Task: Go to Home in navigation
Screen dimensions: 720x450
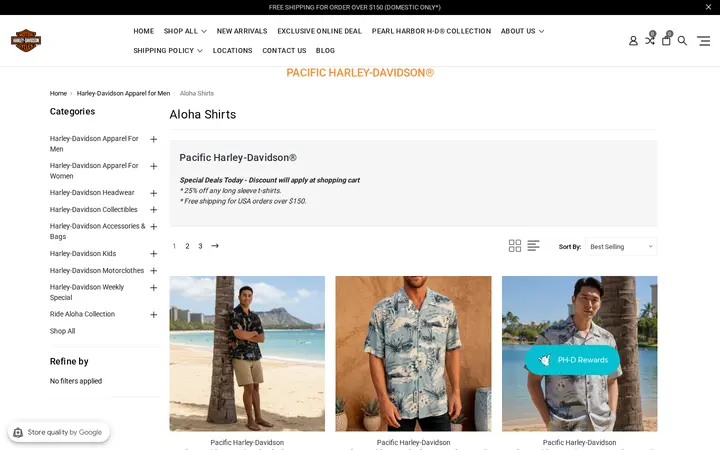Action: point(144,31)
